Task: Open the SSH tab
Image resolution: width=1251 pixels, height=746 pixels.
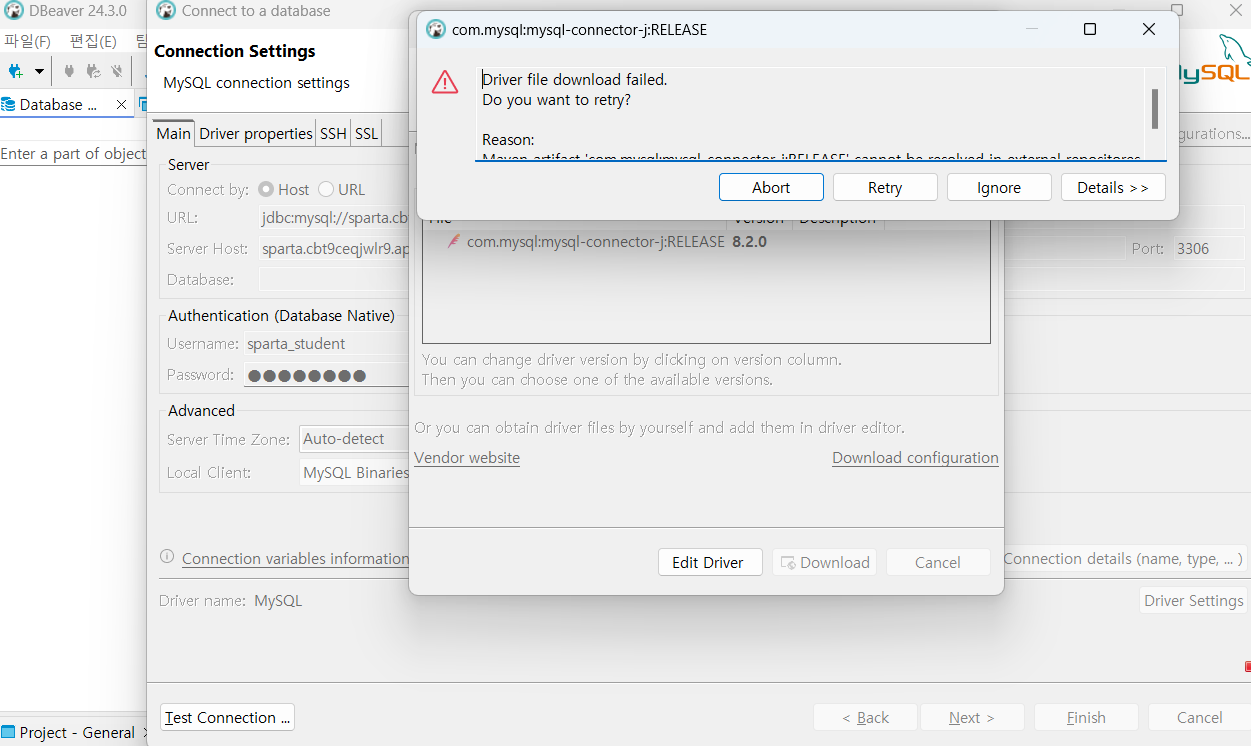Action: coord(333,133)
